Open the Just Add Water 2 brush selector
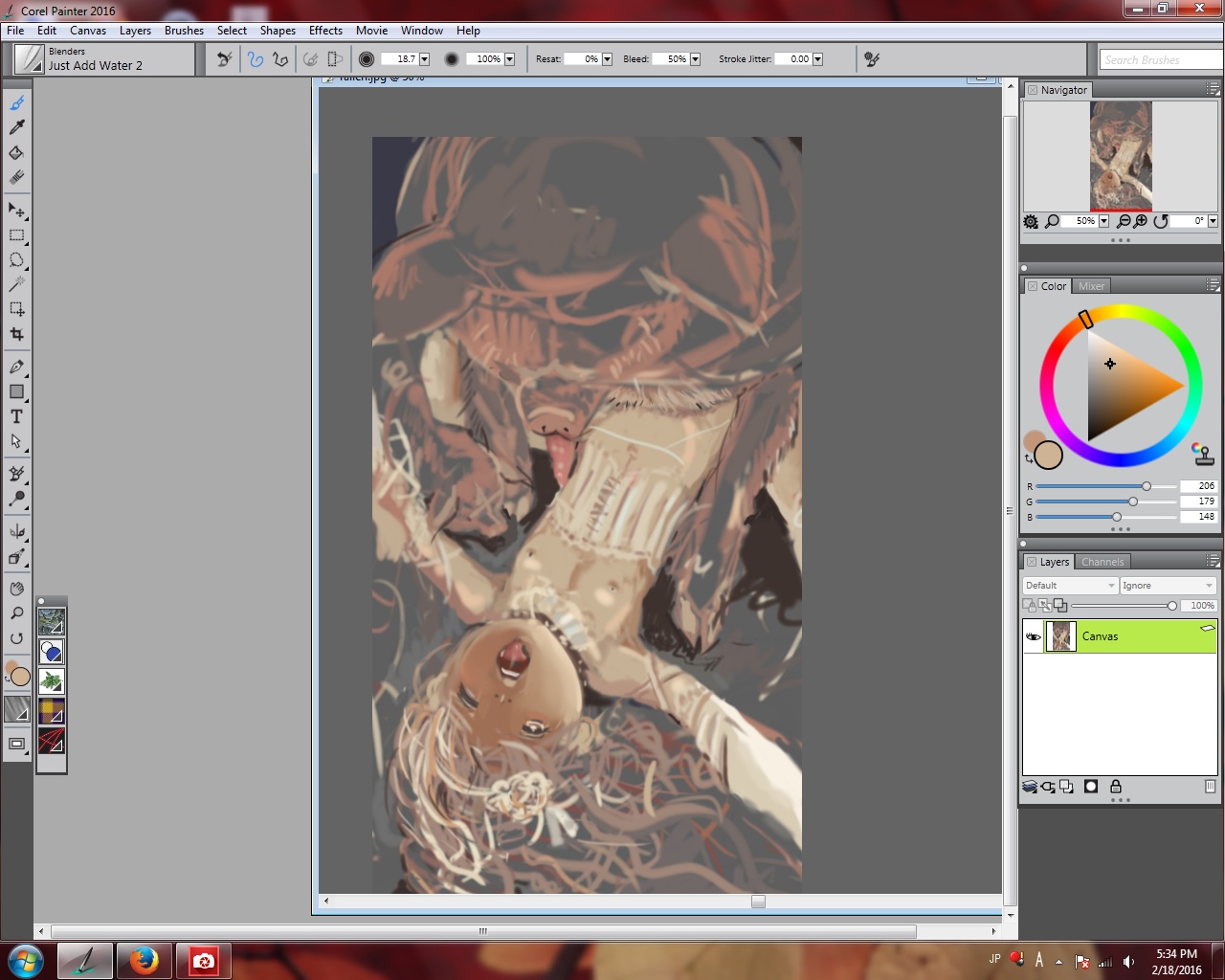The image size is (1225, 980). 103,59
